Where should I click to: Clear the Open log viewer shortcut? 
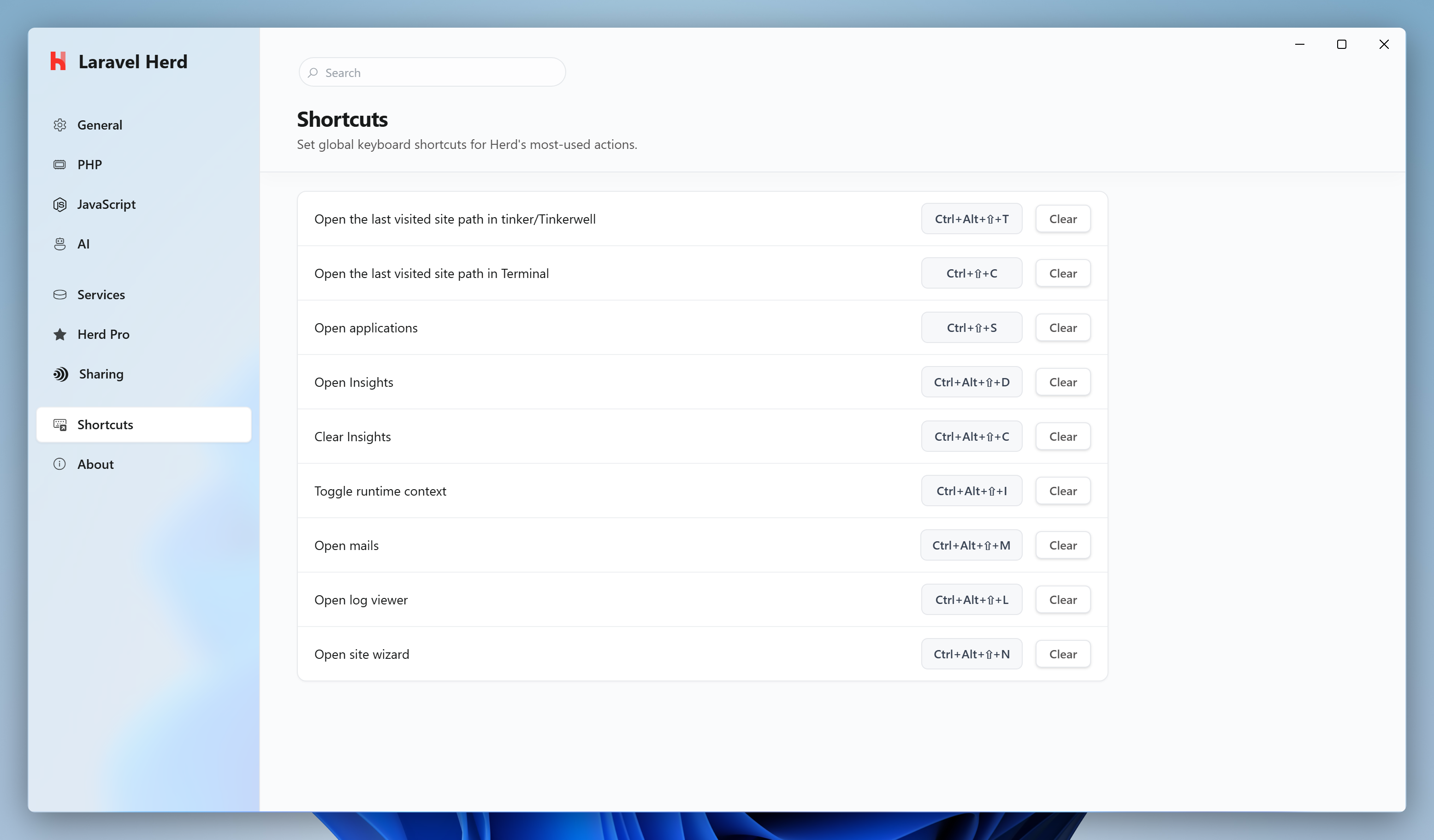1062,600
